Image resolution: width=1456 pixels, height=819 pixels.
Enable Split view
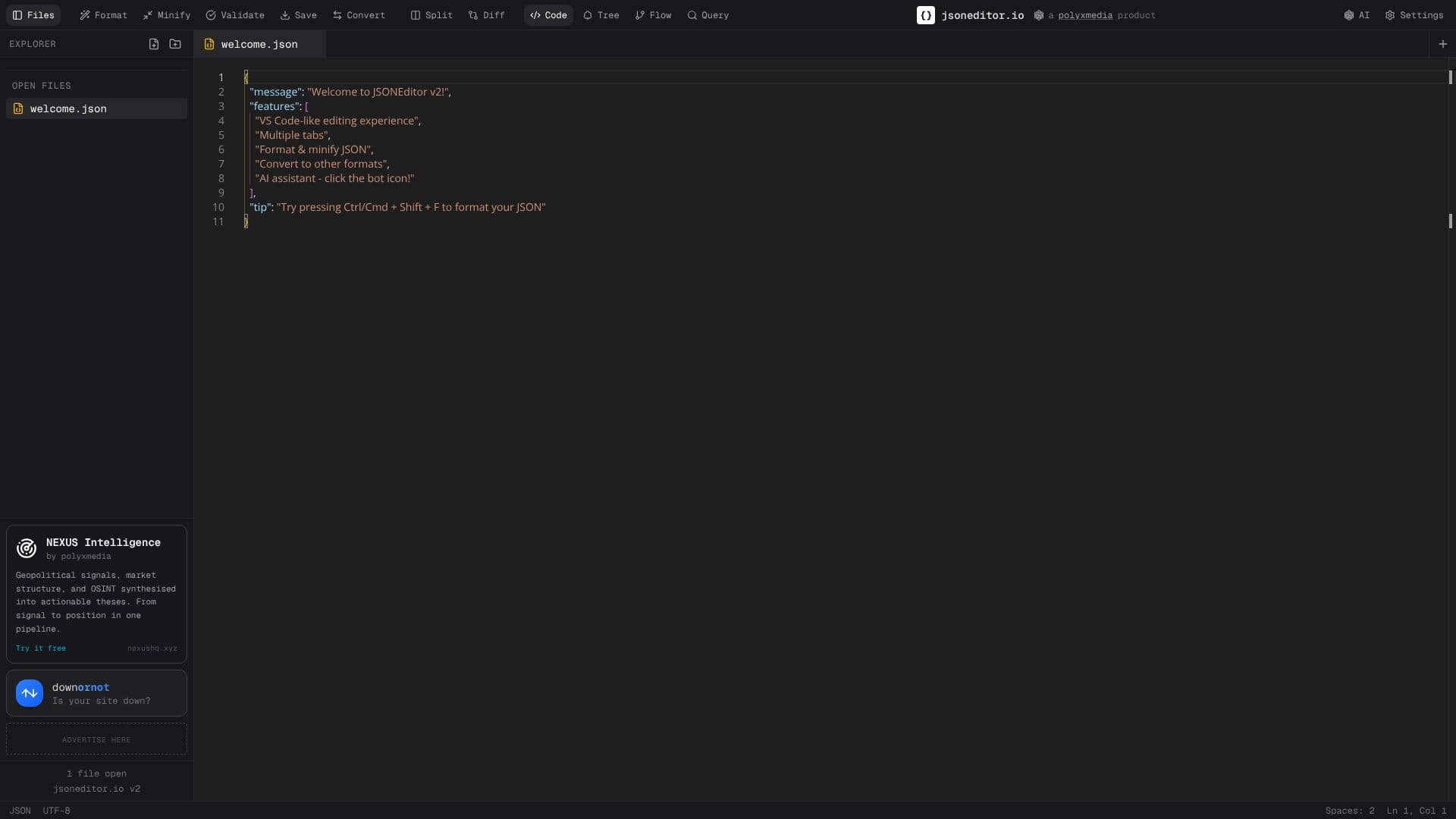pyautogui.click(x=431, y=15)
